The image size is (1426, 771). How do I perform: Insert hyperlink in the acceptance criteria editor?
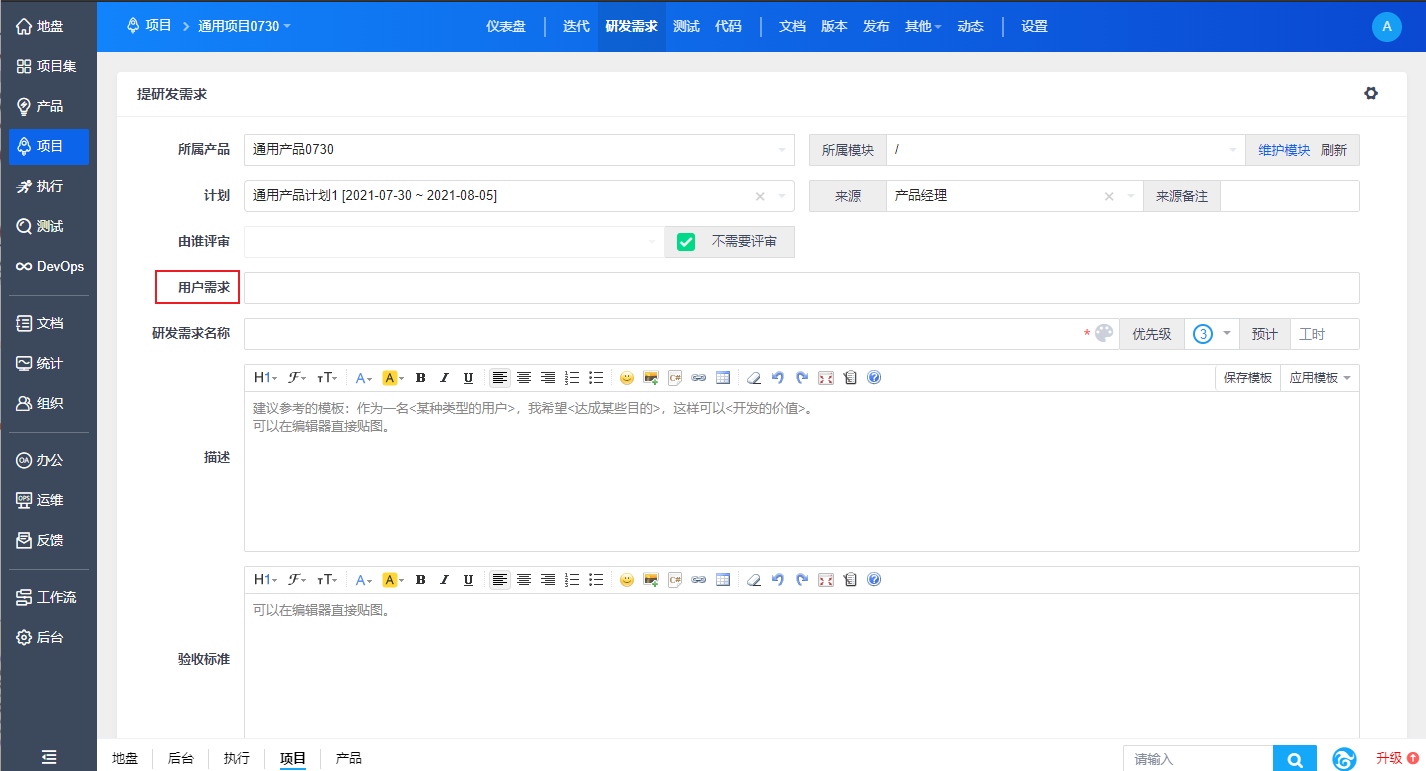tap(699, 580)
